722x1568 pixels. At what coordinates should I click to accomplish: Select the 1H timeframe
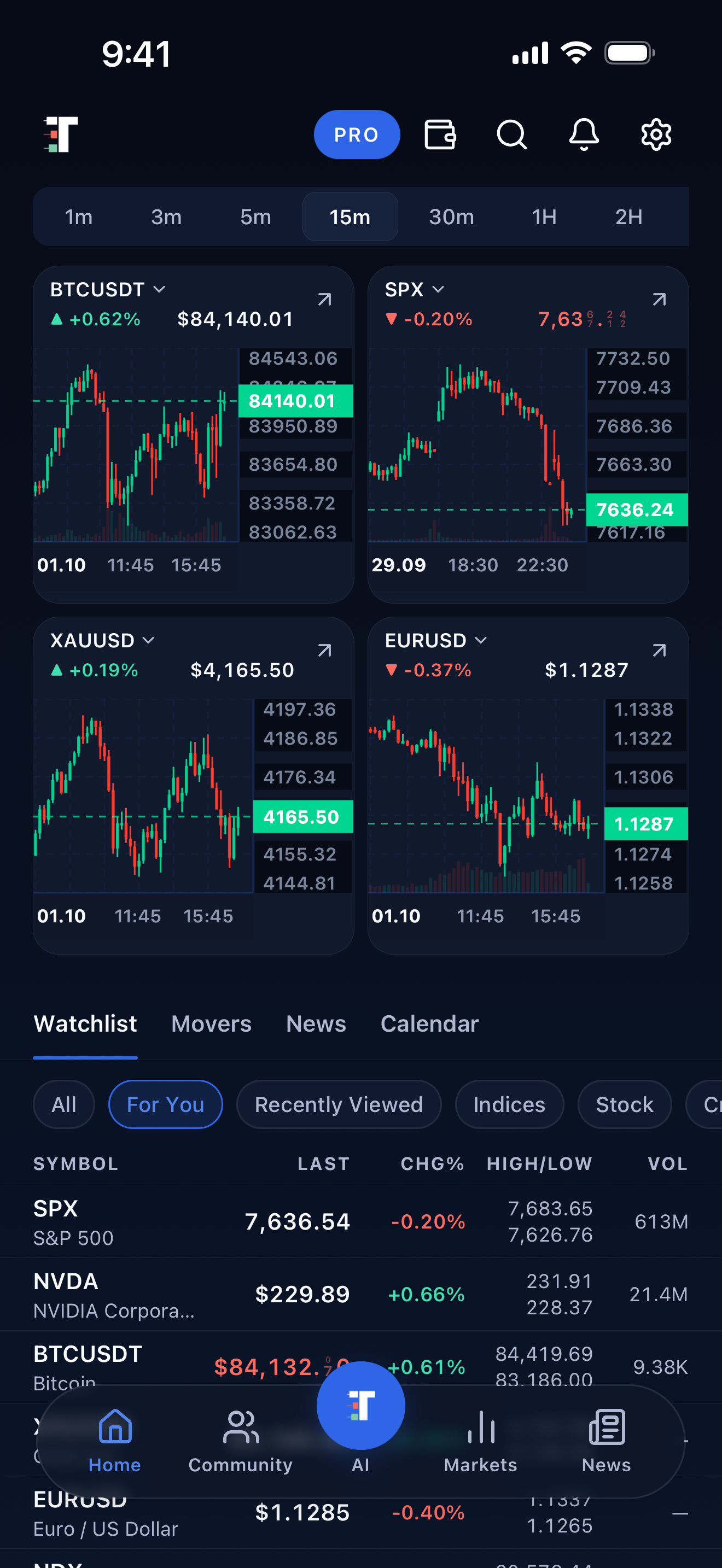click(x=544, y=217)
